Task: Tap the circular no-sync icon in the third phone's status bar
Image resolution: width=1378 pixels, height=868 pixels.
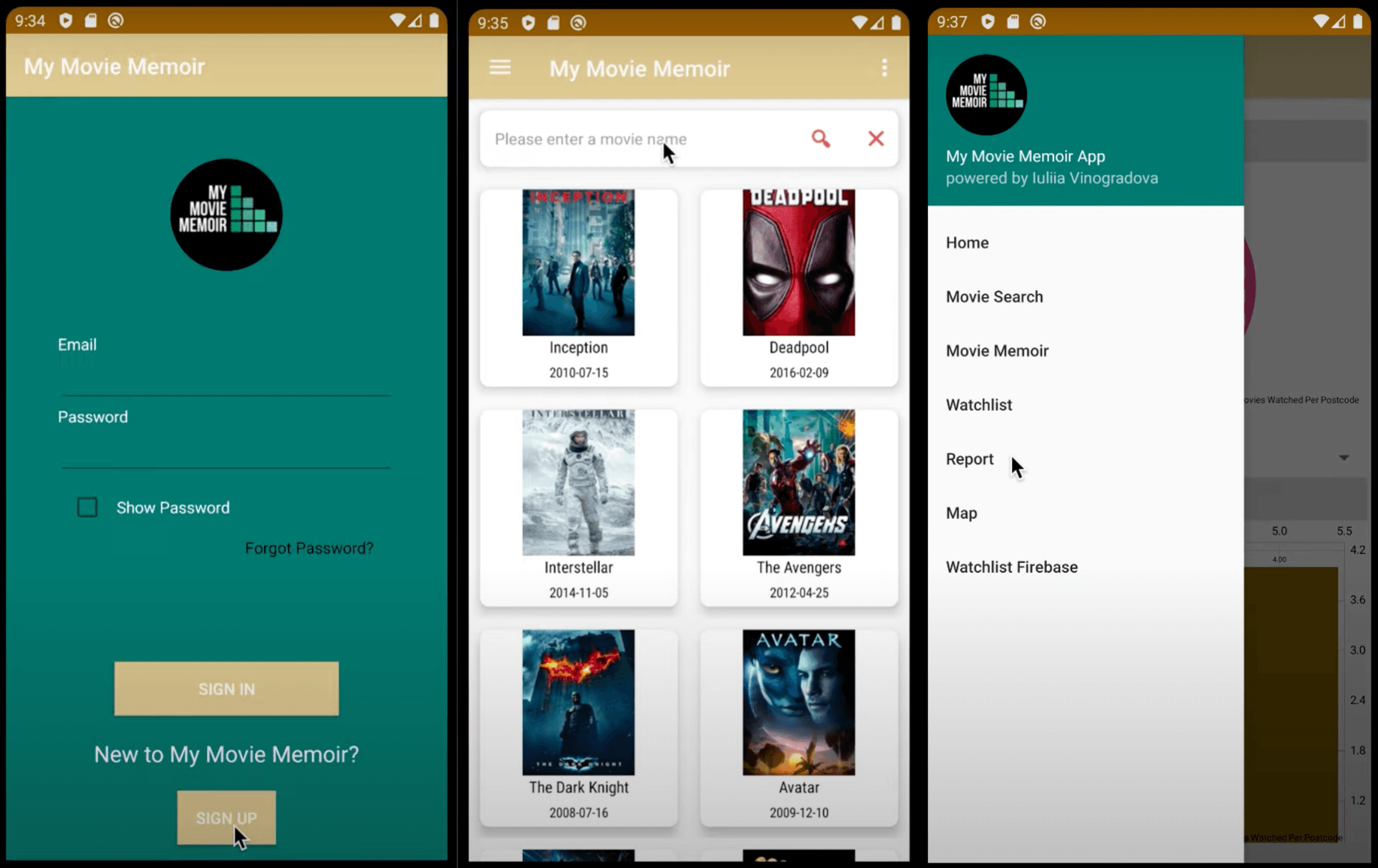Action: point(1038,22)
